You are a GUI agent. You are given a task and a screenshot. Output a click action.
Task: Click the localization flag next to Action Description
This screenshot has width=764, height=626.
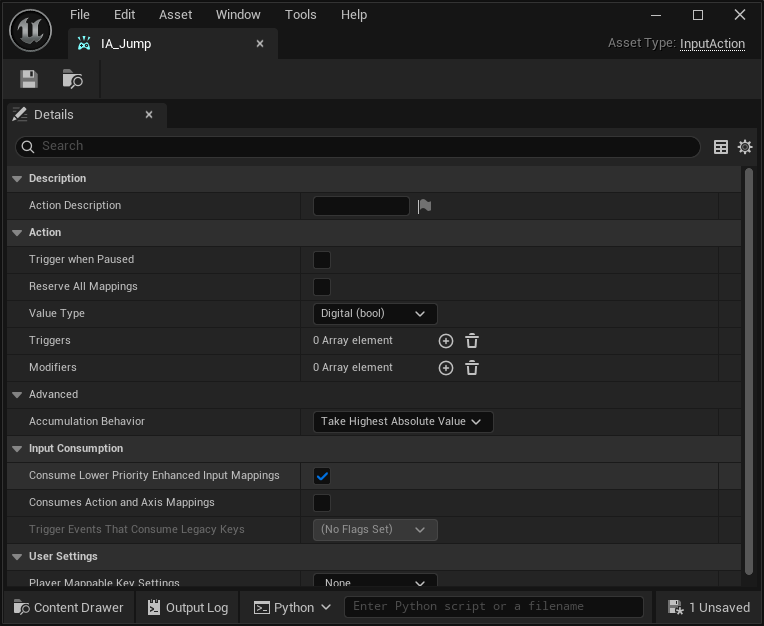tap(424, 206)
